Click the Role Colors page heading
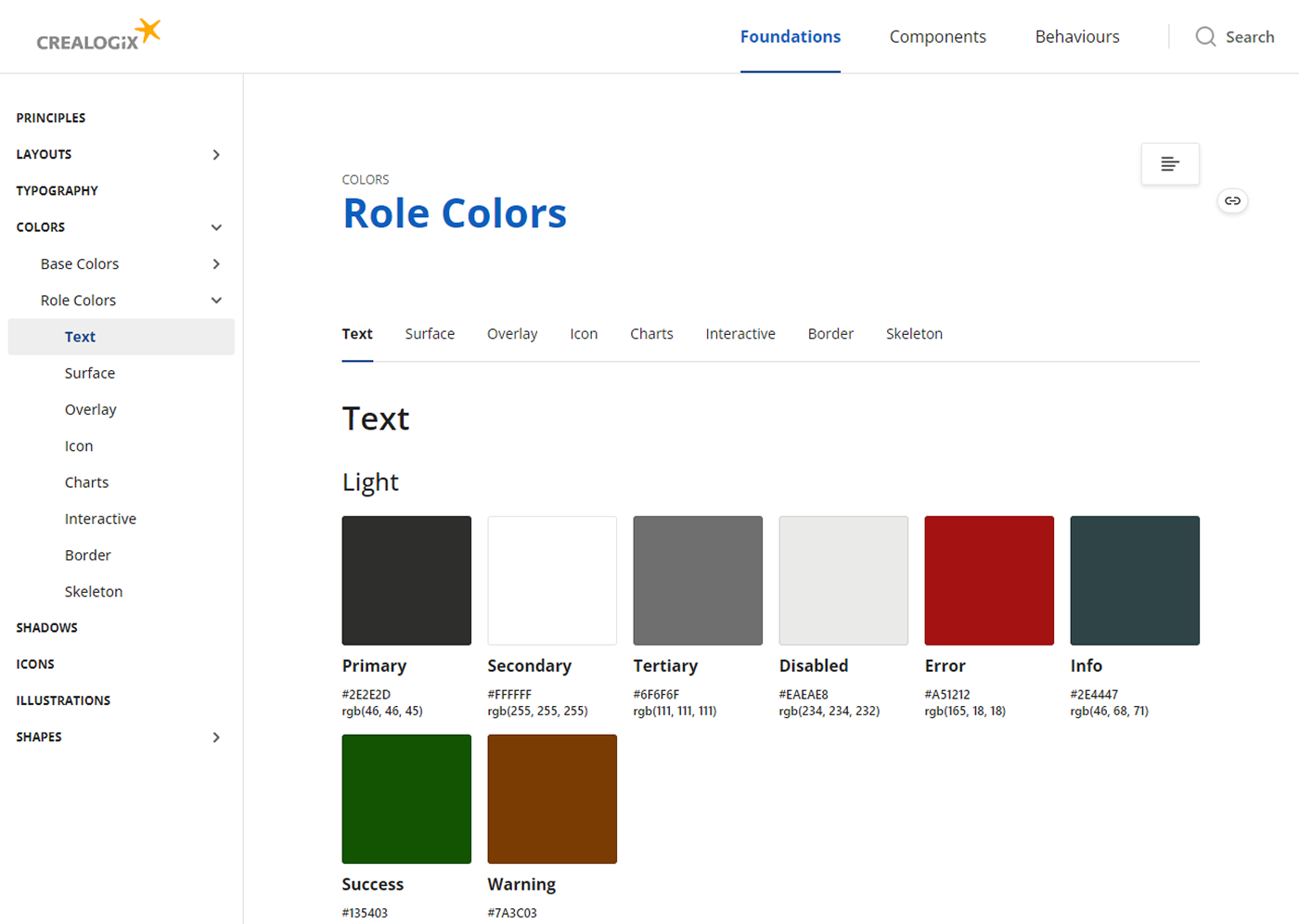 [455, 213]
